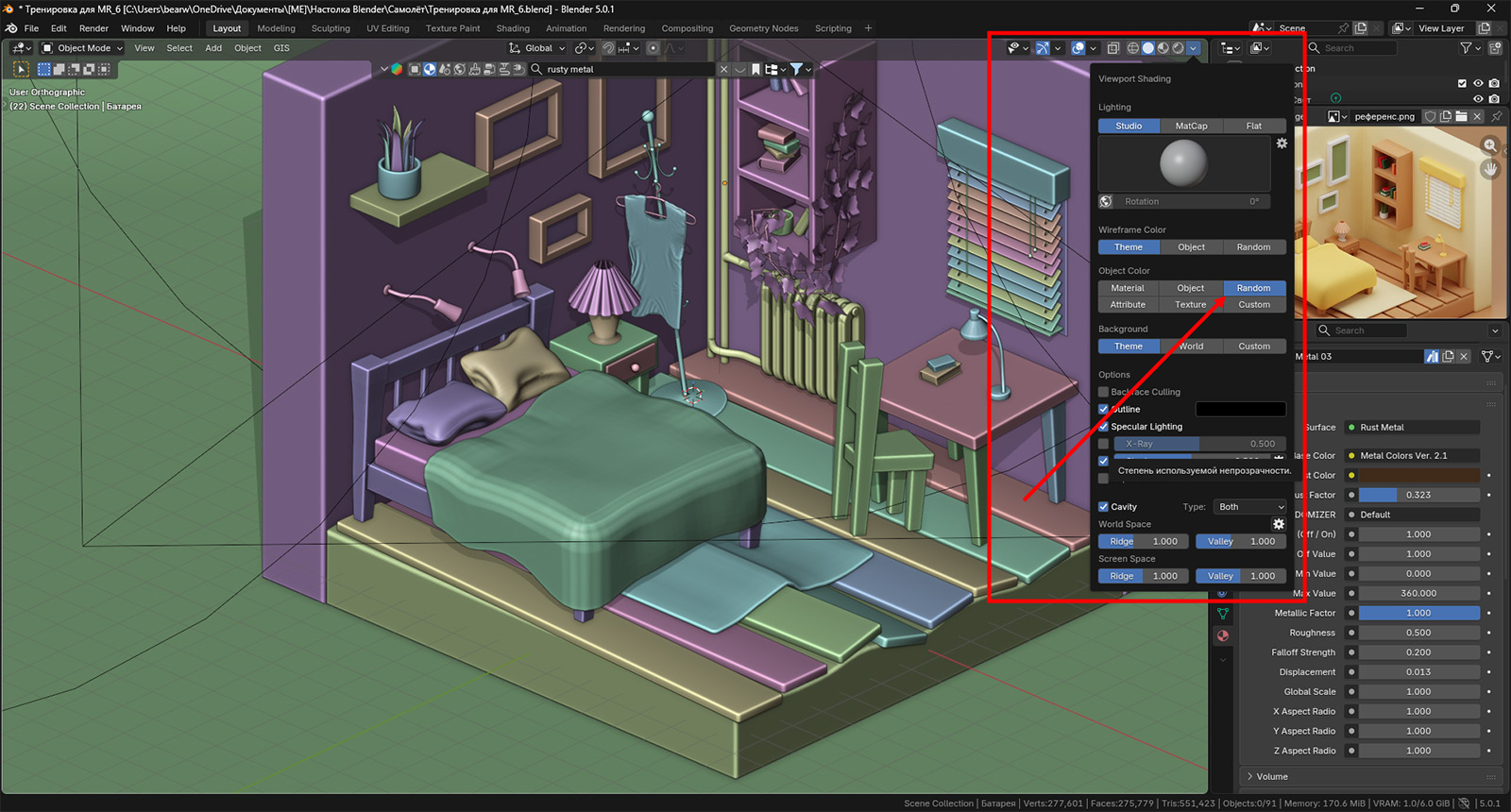Open the cavity Type dropdown set to Both
The width and height of the screenshot is (1511, 812).
click(x=1249, y=507)
